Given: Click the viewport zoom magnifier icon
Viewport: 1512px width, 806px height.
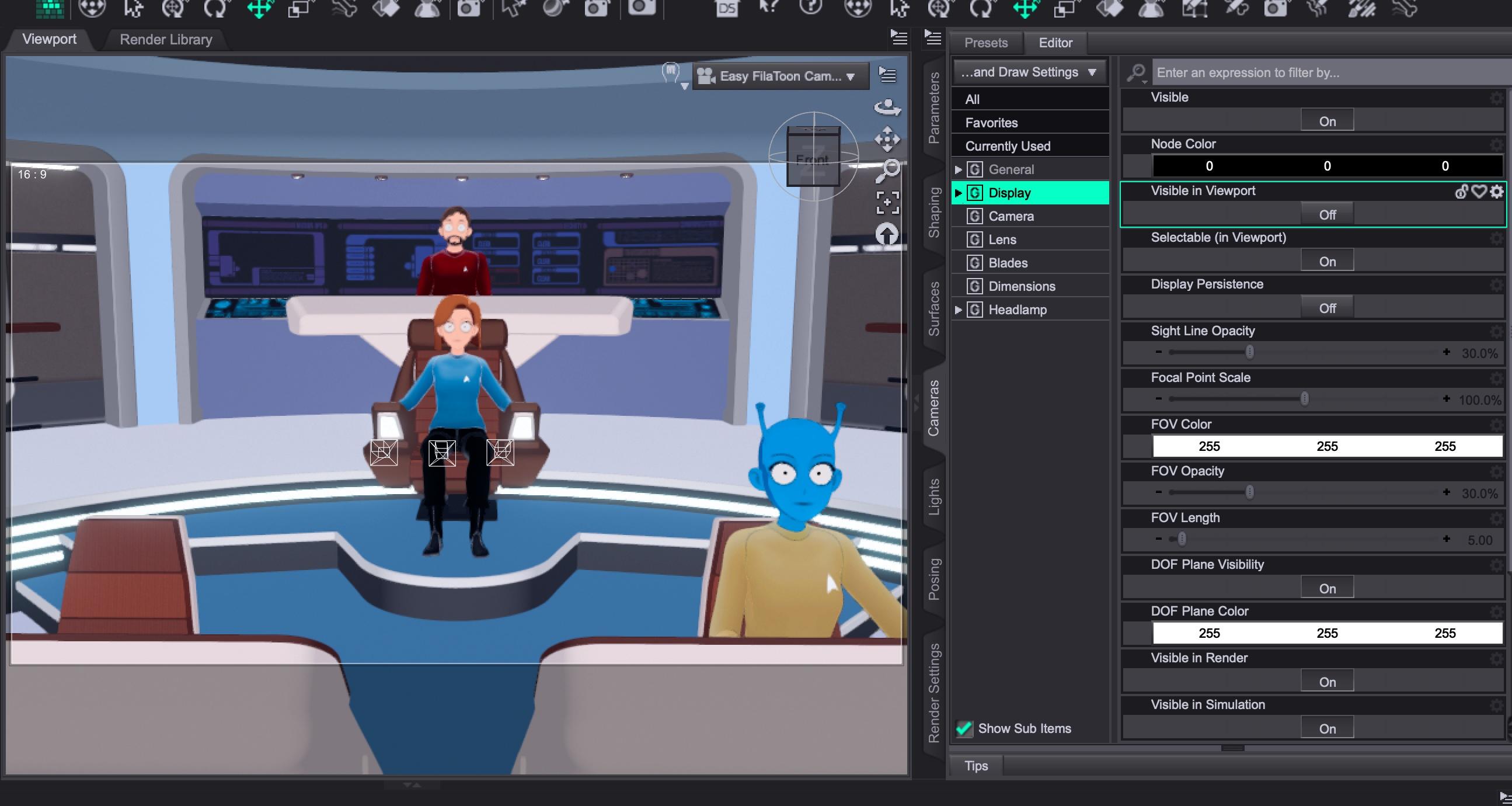Looking at the screenshot, I should pos(888,171).
